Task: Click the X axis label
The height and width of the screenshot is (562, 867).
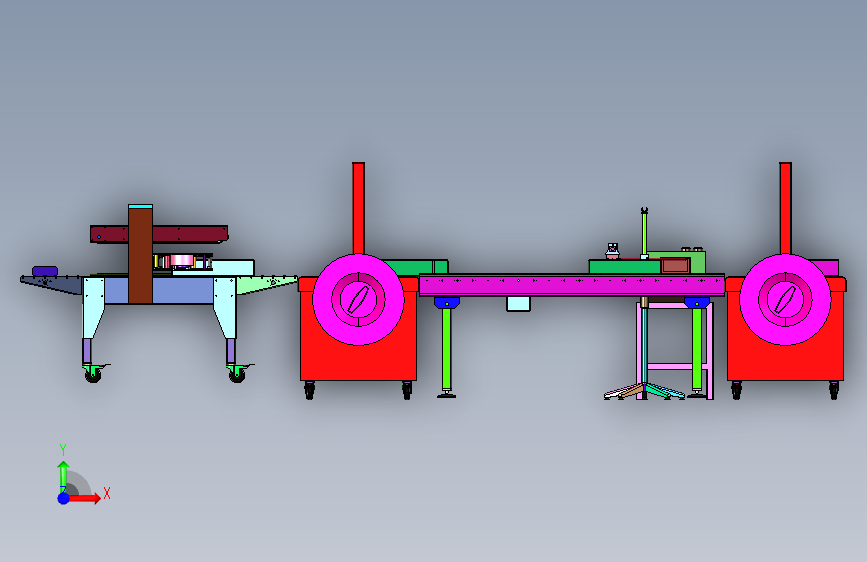Action: click(x=107, y=493)
